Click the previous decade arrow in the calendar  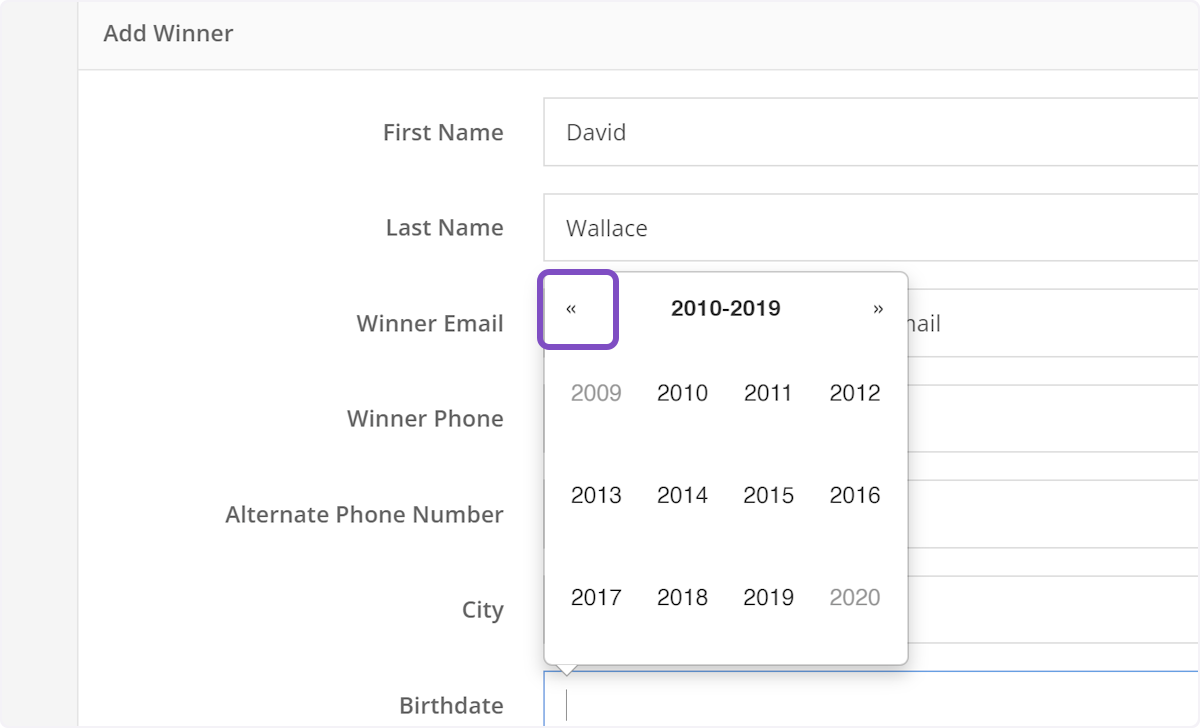(x=578, y=309)
